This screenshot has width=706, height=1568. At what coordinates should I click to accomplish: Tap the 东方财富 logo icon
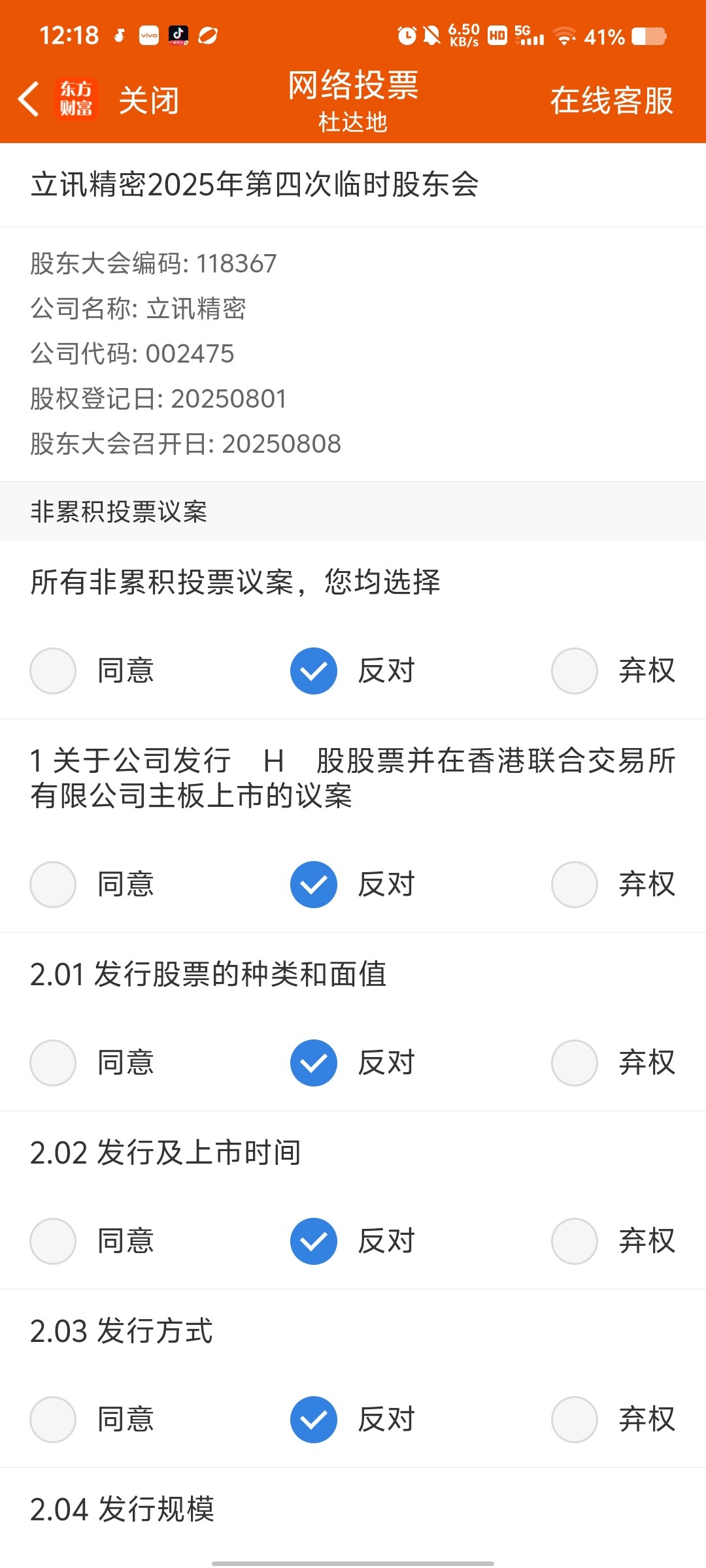click(76, 99)
